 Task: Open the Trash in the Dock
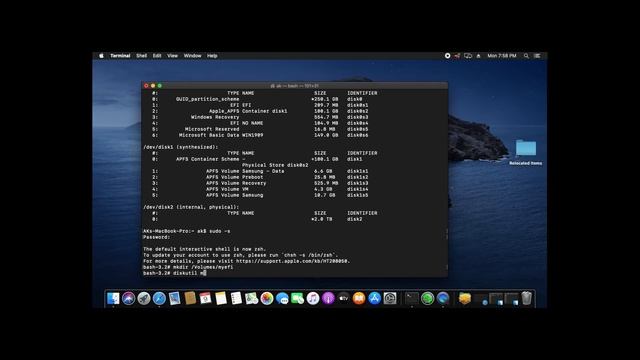(527, 298)
